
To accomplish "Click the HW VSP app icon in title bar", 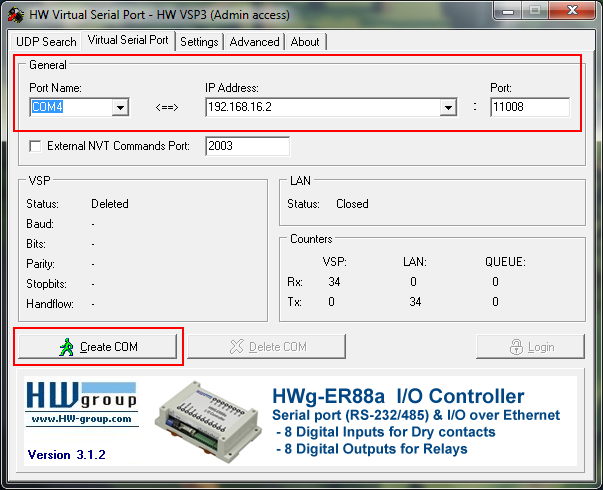I will click(16, 15).
